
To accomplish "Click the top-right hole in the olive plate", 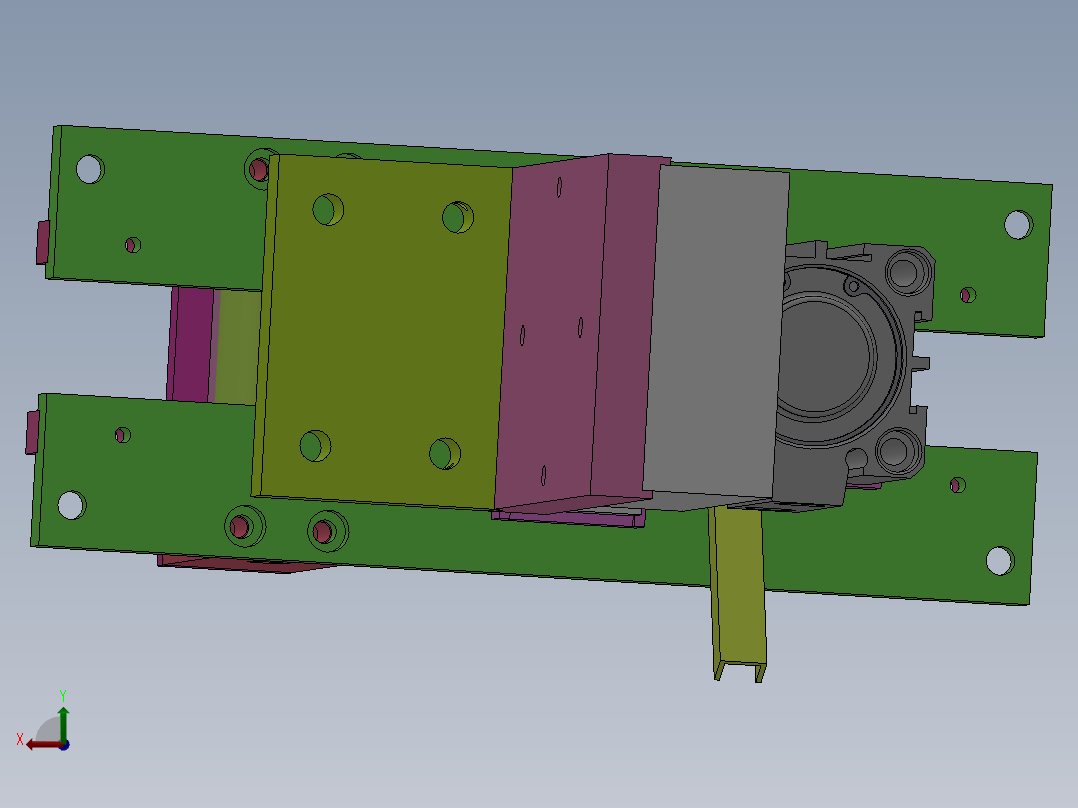I will click(x=457, y=217).
